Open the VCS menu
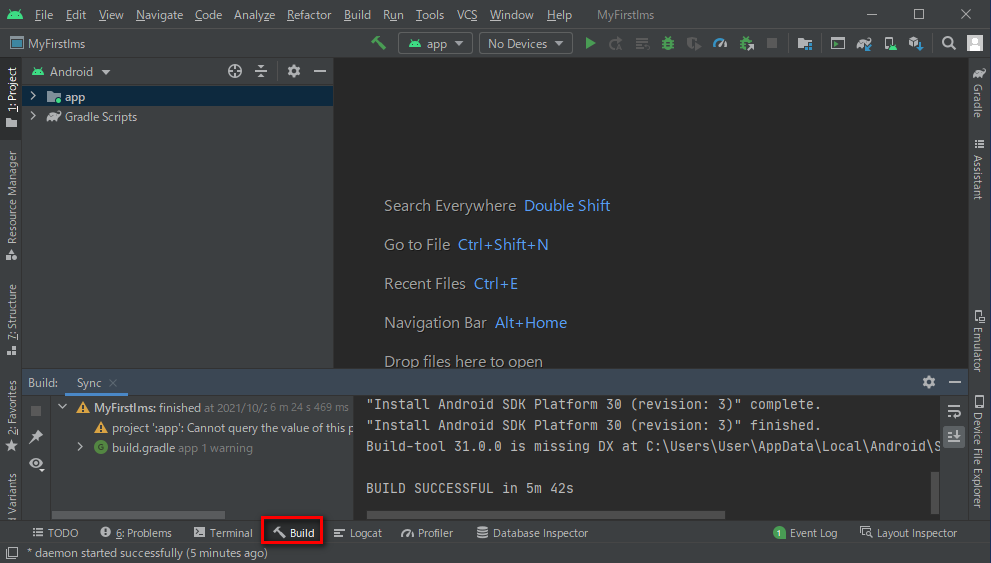 pyautogui.click(x=467, y=15)
